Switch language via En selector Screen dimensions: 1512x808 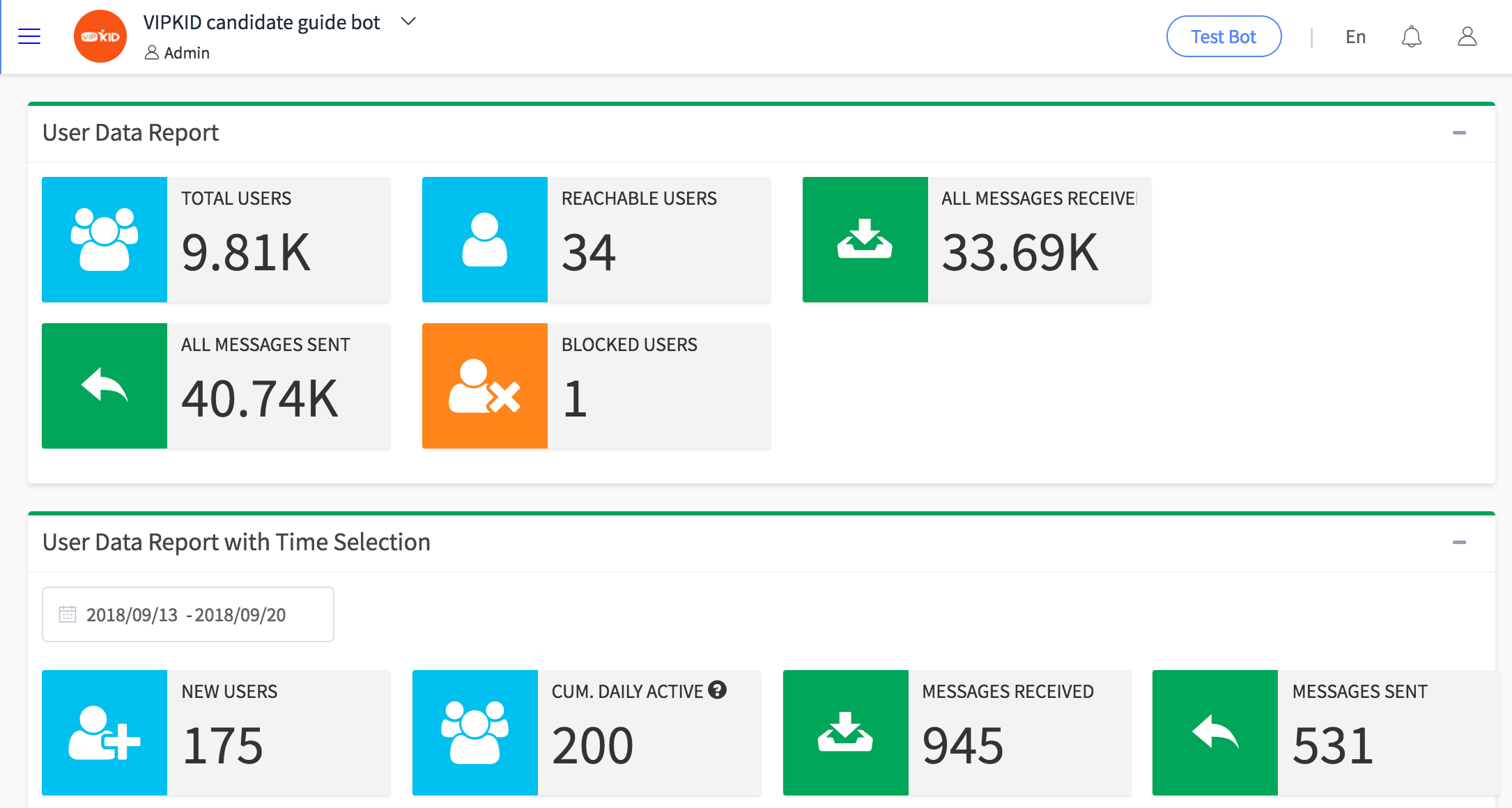point(1355,37)
